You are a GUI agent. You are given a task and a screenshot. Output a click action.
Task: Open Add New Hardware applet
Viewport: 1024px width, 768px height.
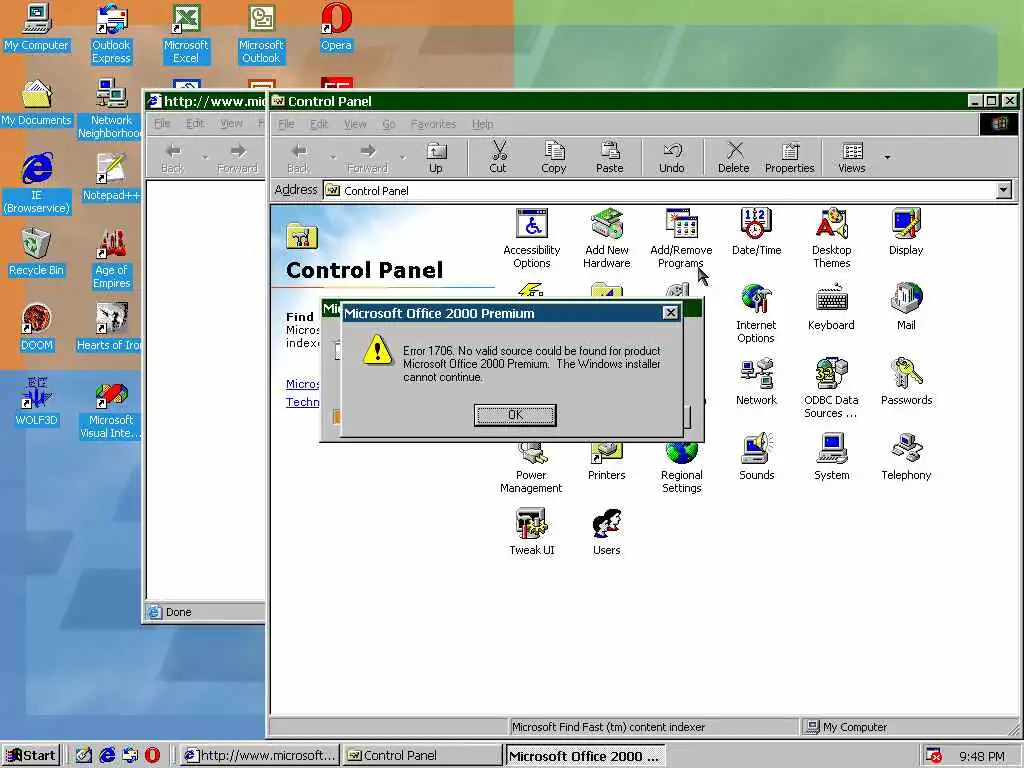pyautogui.click(x=607, y=238)
